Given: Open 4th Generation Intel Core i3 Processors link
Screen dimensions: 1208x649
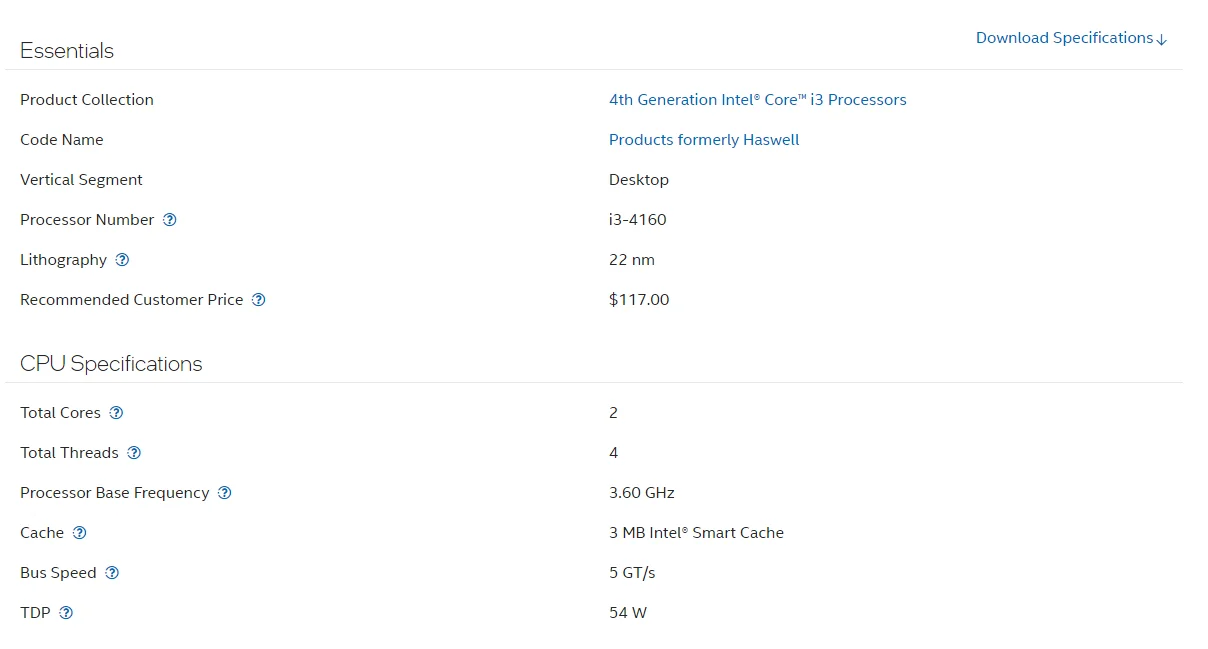Looking at the screenshot, I should point(757,100).
